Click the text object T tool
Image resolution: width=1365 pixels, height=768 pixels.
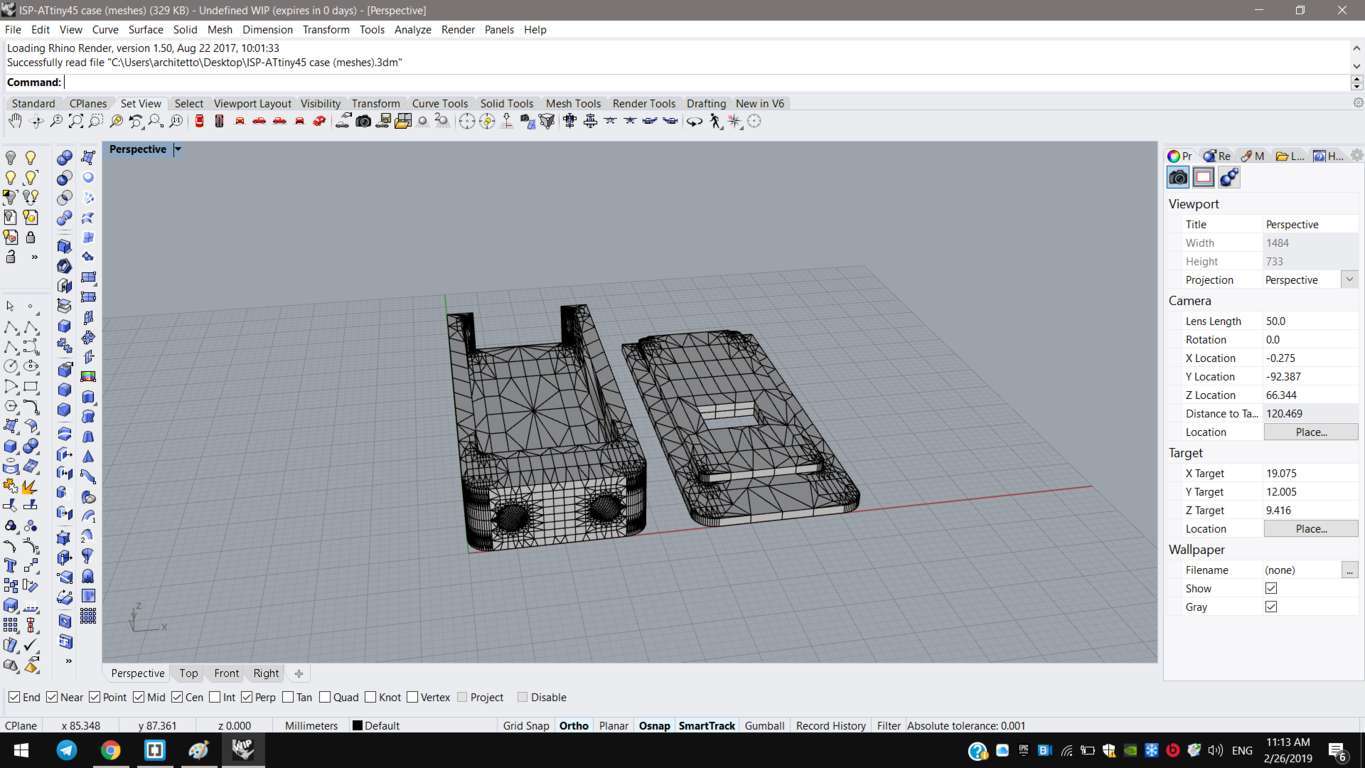click(11, 565)
